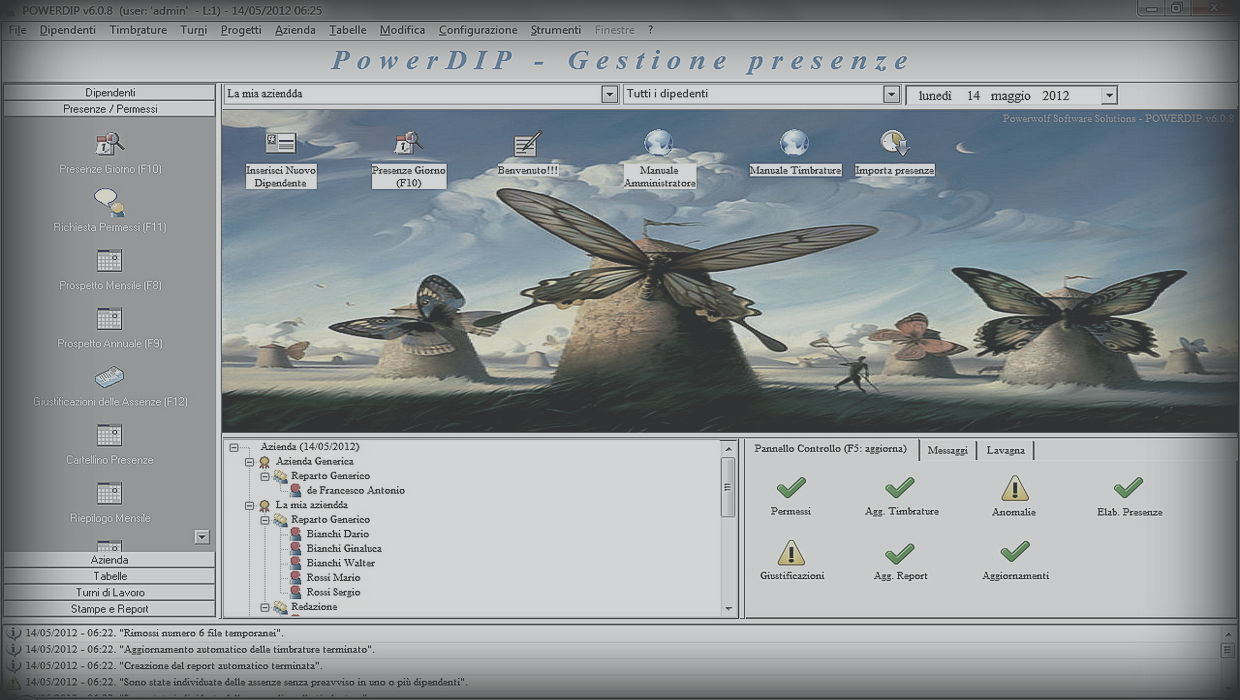Select employee Bianchi Ginaluca
1240x700 pixels.
(343, 549)
